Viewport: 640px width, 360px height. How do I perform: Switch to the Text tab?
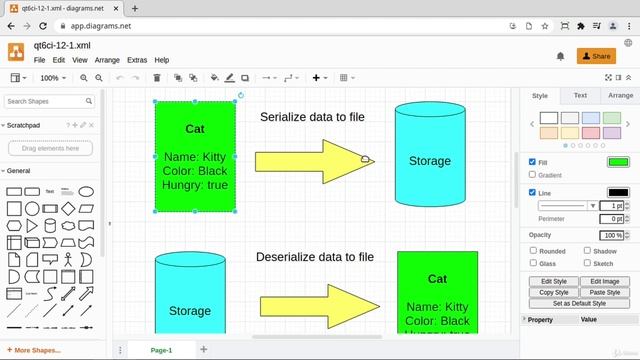click(x=580, y=96)
